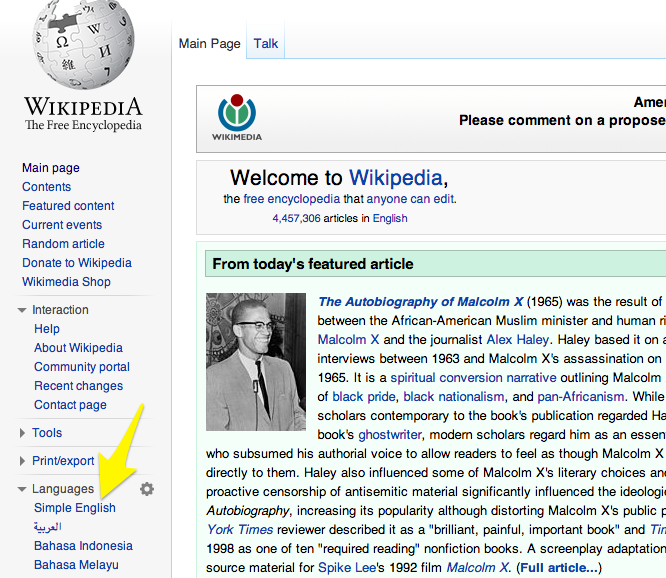This screenshot has height=578, width=666.
Task: Open The Autobiography of Malcolm X article link
Action: point(421,302)
